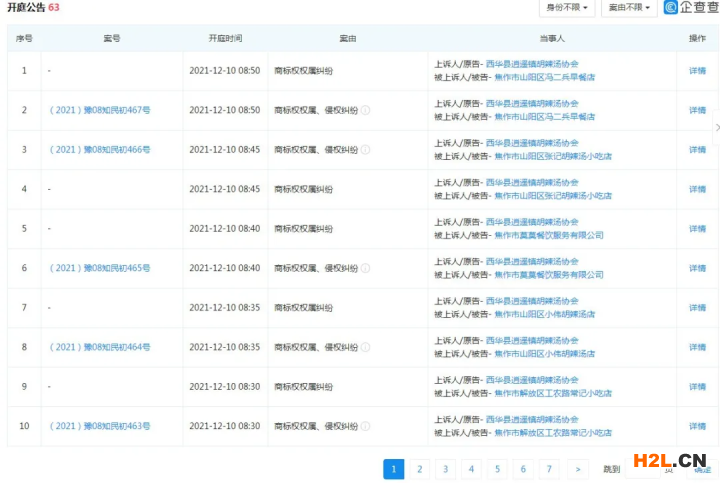Go to pagination page 7

548,468
